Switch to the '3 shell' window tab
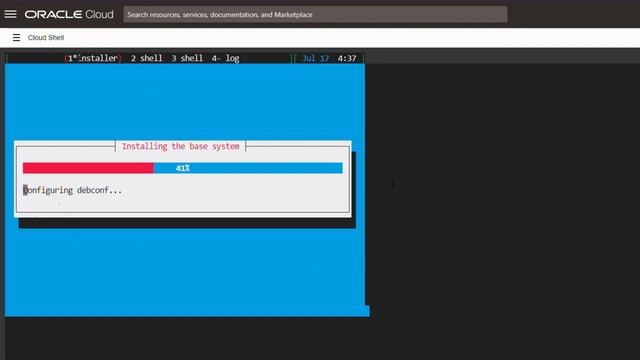This screenshot has width=640, height=360. click(x=187, y=58)
